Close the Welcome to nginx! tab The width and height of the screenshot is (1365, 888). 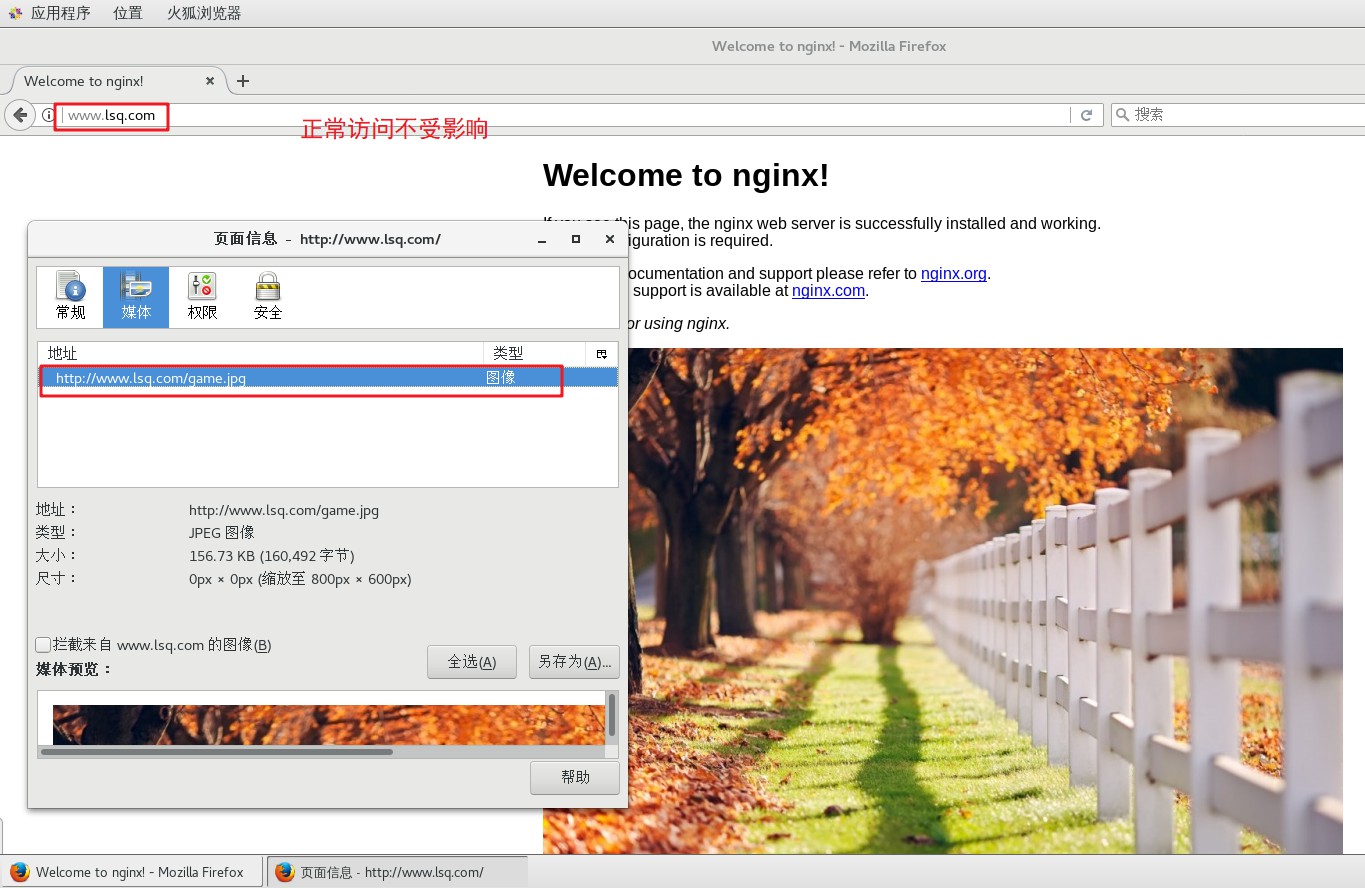tap(210, 81)
